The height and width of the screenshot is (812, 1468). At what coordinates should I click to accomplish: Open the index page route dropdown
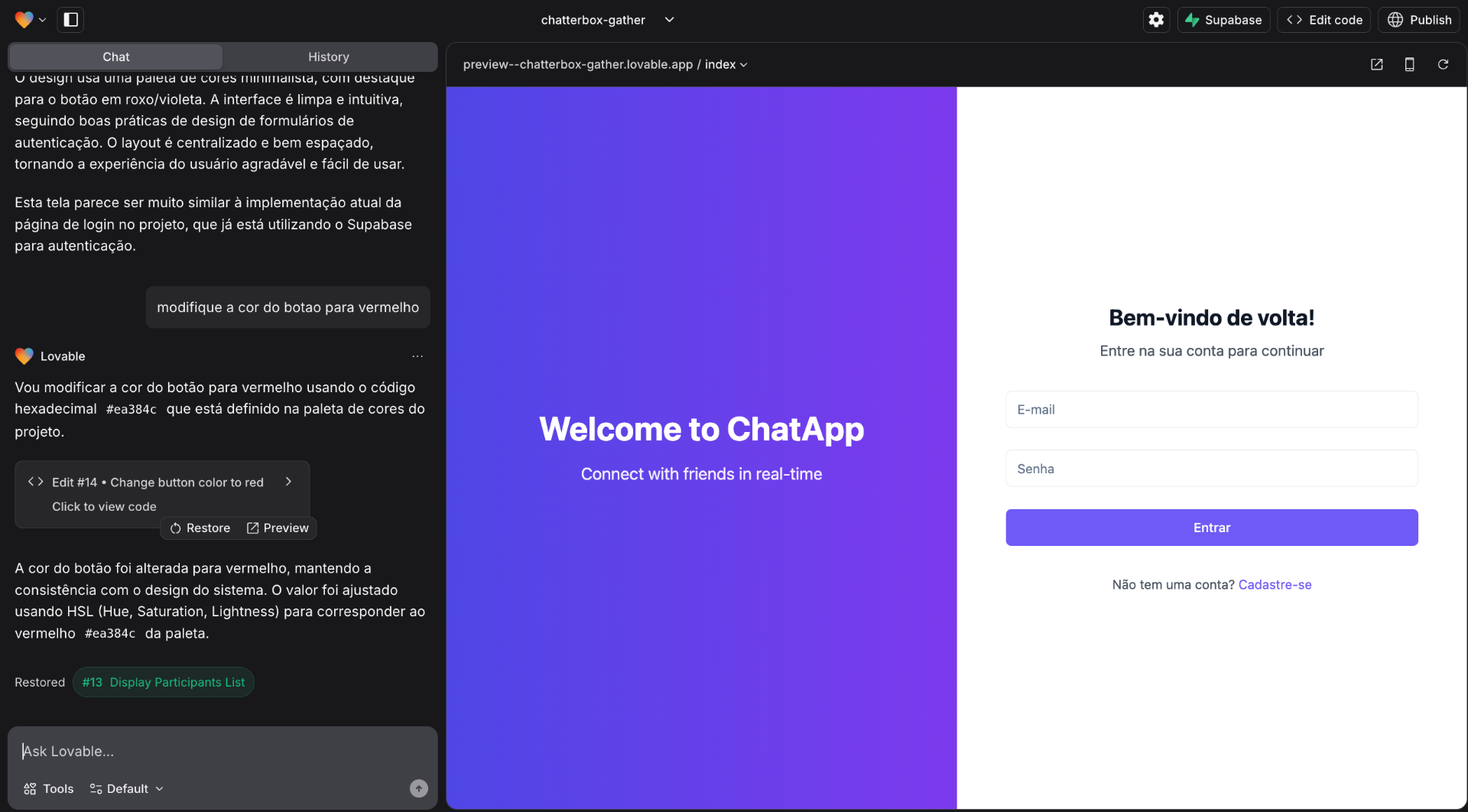tap(726, 65)
